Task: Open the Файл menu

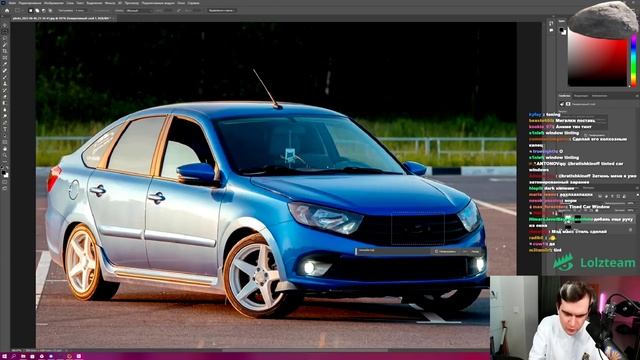Action: point(13,3)
